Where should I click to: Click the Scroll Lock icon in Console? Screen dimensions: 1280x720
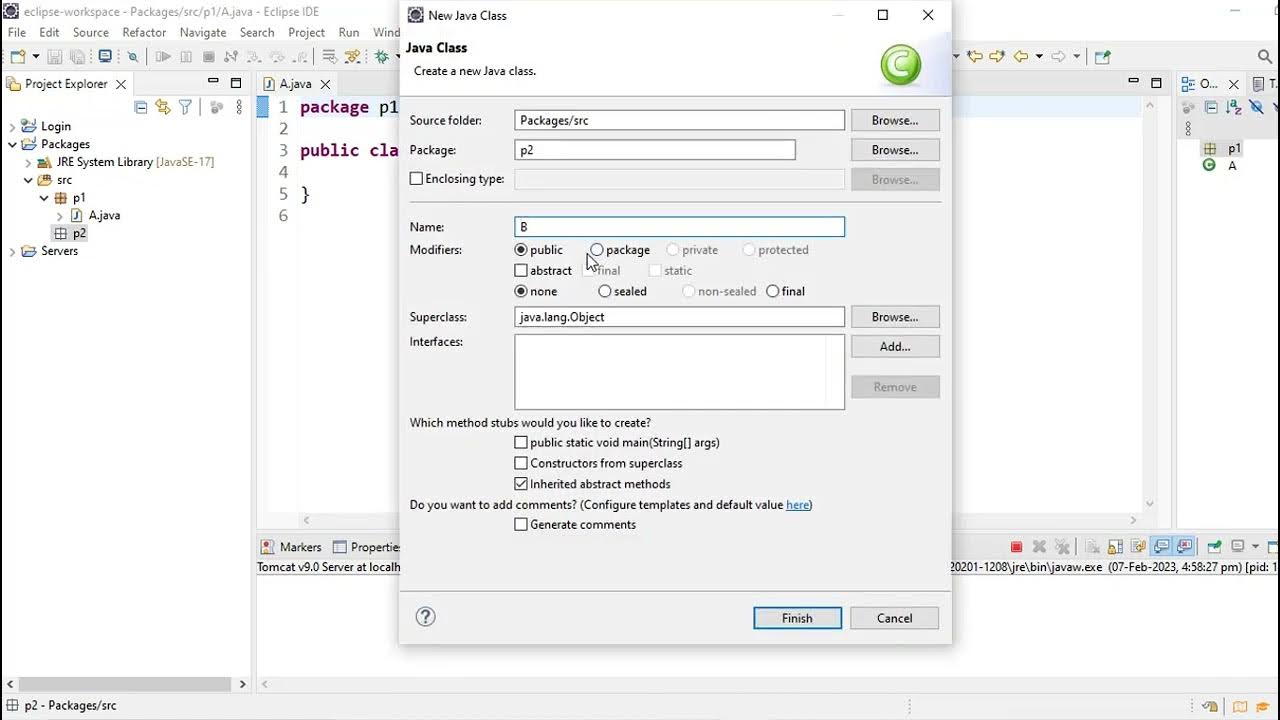1114,547
